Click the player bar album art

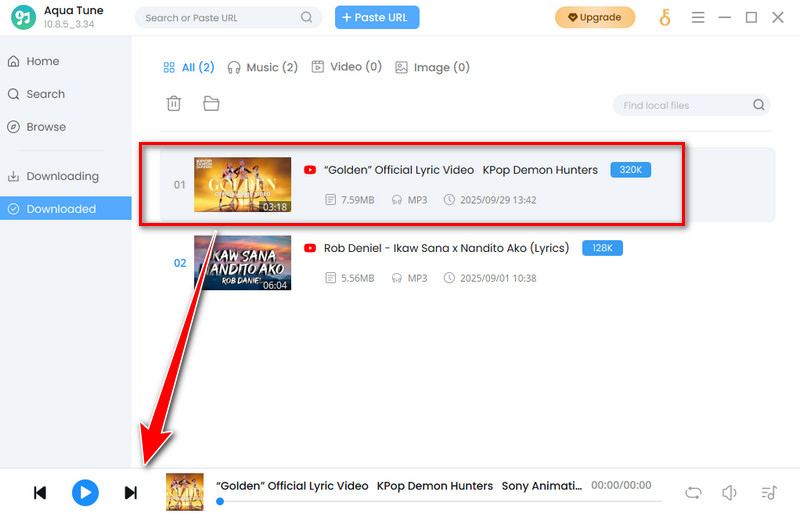[x=185, y=492]
